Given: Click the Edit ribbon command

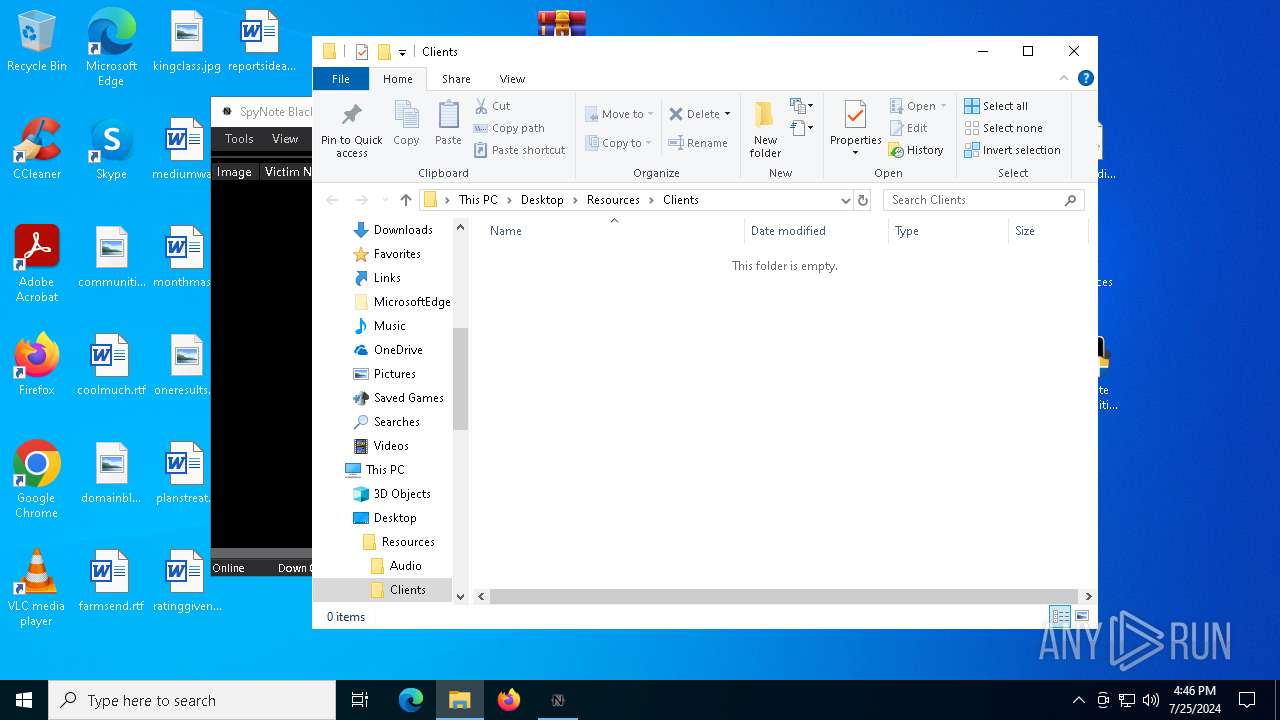Looking at the screenshot, I should pos(908,128).
